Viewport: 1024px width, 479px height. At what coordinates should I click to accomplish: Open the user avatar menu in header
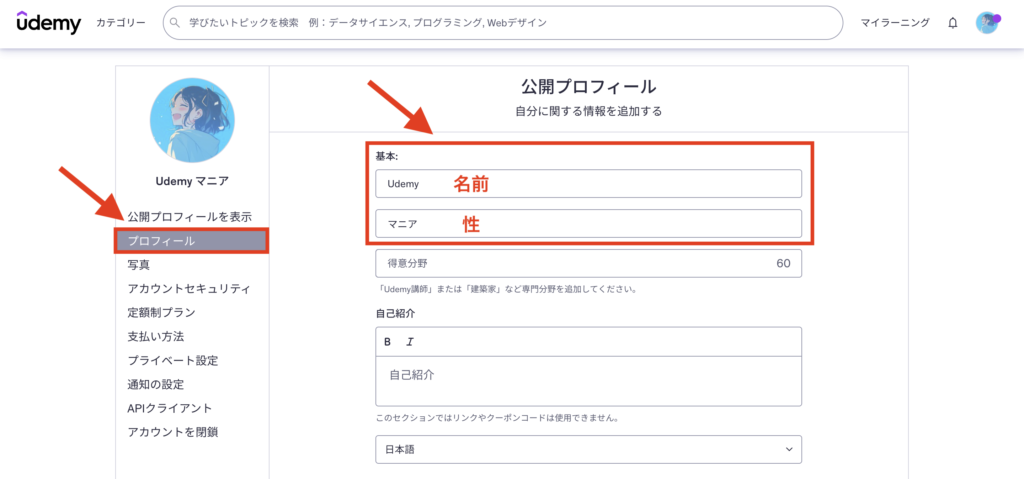tap(987, 23)
